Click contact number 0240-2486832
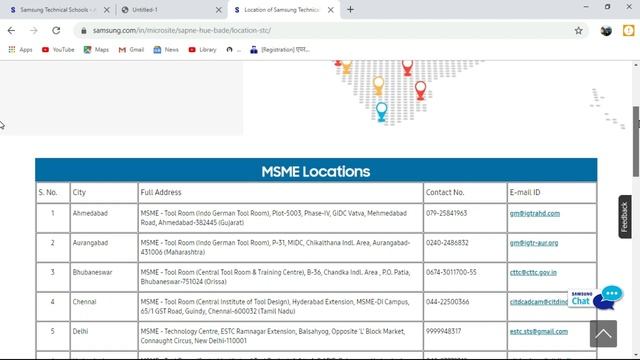This screenshot has width=640, height=360. point(447,243)
